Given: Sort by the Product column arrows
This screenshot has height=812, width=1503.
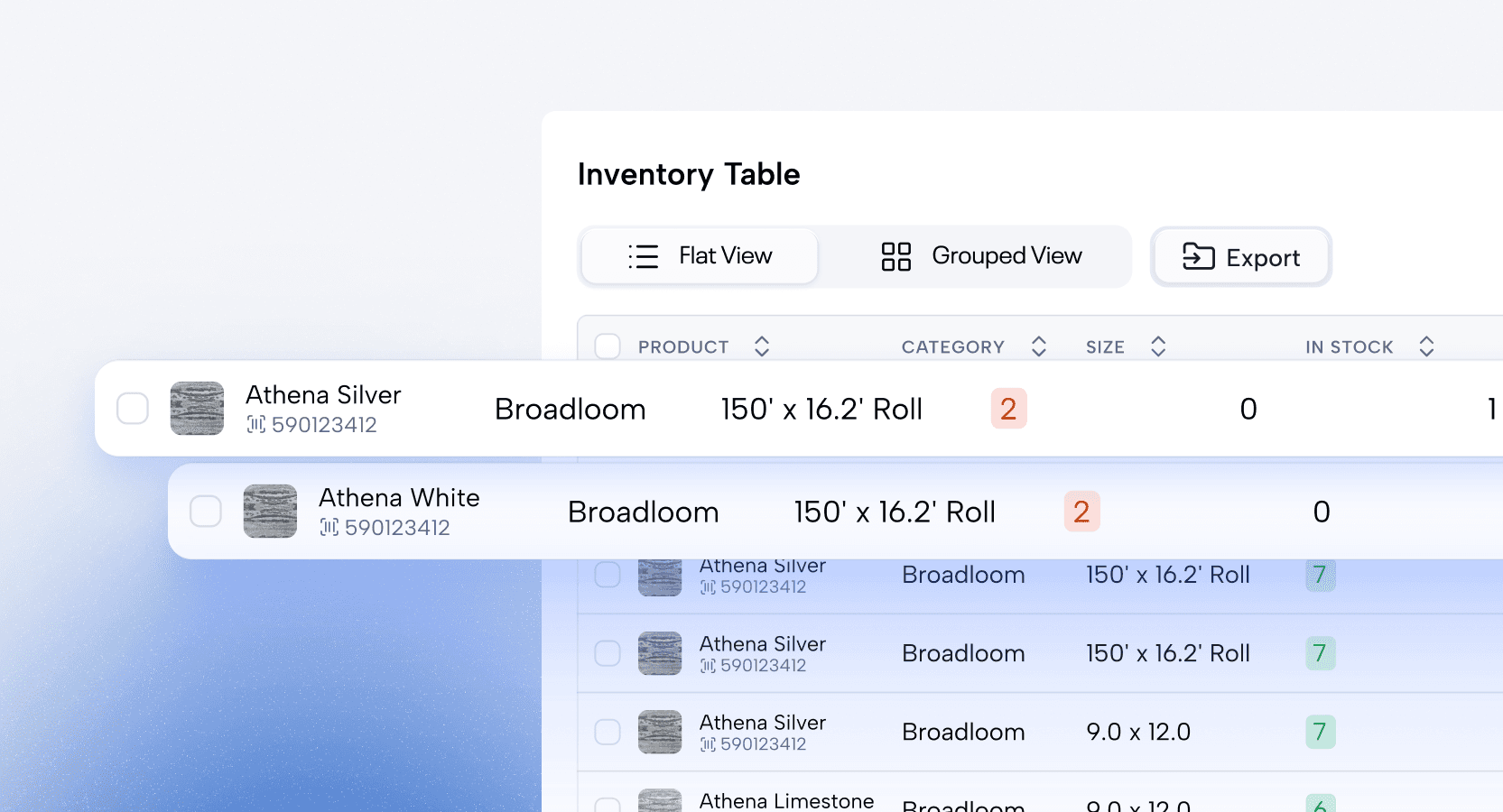Looking at the screenshot, I should tap(762, 346).
